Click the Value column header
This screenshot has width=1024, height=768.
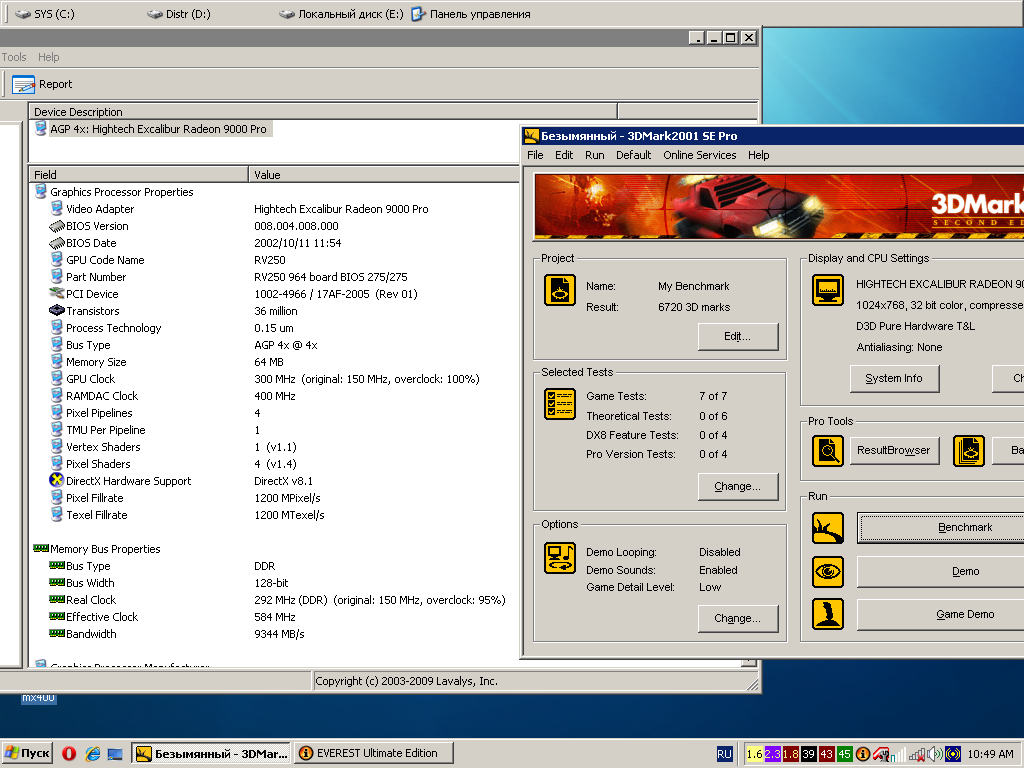(383, 174)
